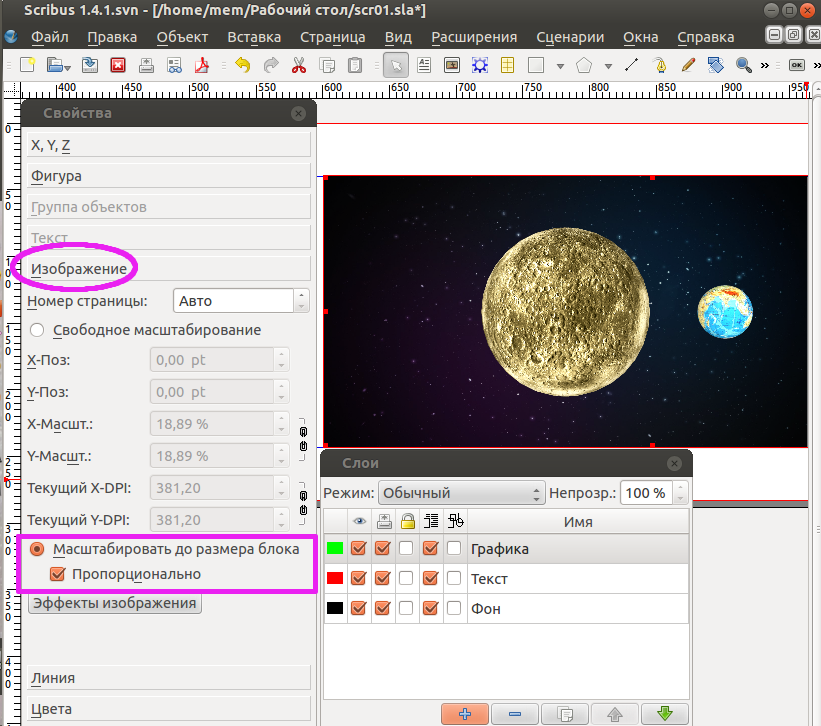Viewport: 821px width, 726px height.
Task: Select the Free Scaling radio button
Action: (37, 330)
